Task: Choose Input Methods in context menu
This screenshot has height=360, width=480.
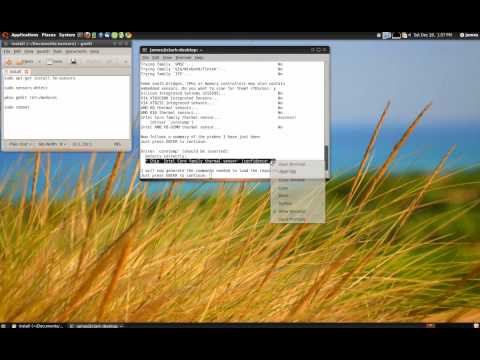Action: point(298,219)
